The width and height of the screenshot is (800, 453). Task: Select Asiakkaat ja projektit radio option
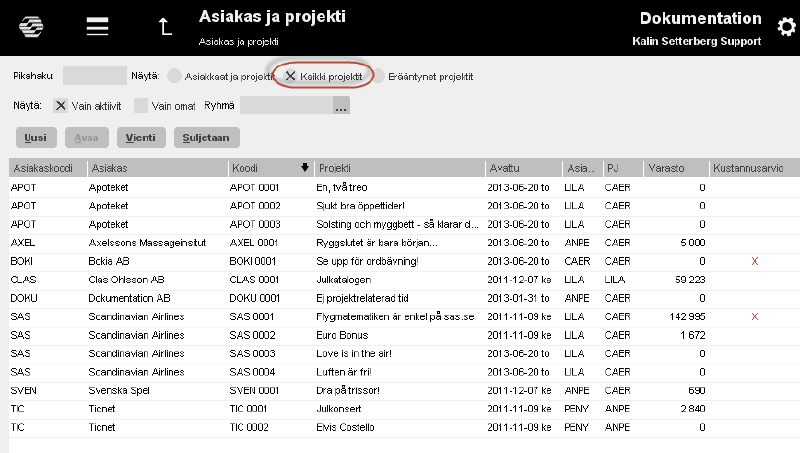pyautogui.click(x=174, y=76)
